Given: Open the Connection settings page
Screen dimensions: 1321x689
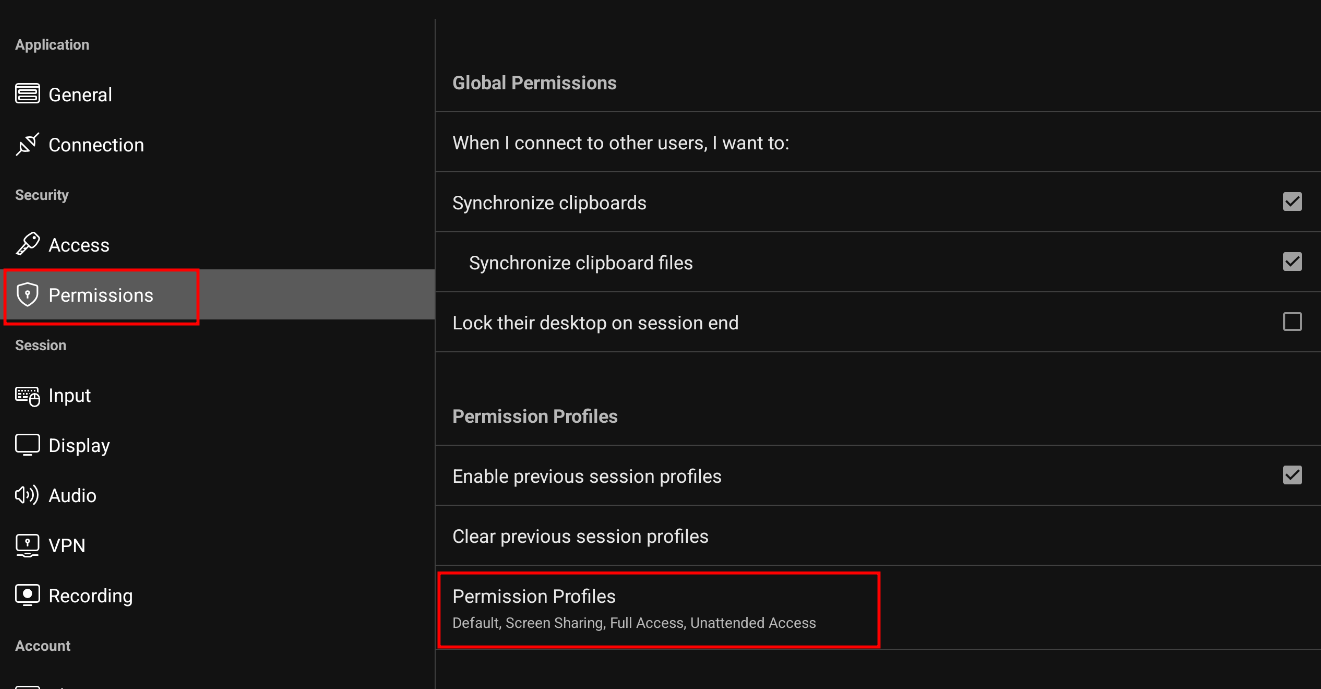Looking at the screenshot, I should click(x=217, y=145).
